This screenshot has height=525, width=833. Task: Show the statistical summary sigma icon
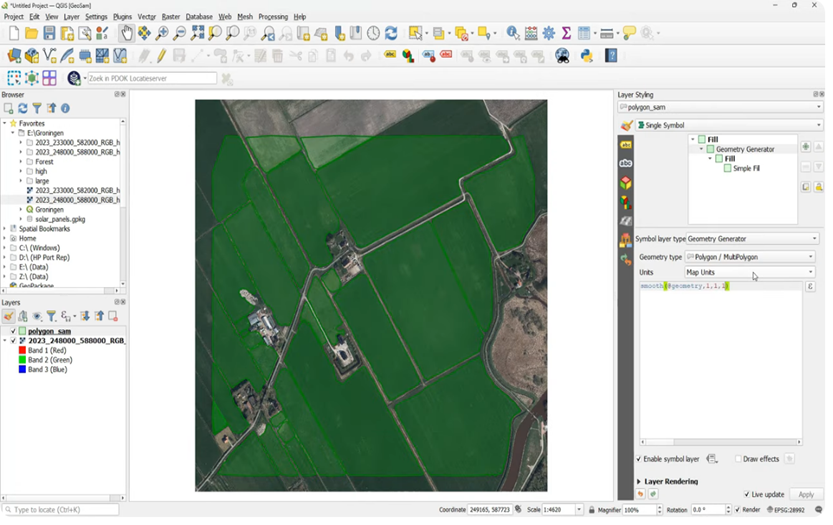[x=566, y=33]
